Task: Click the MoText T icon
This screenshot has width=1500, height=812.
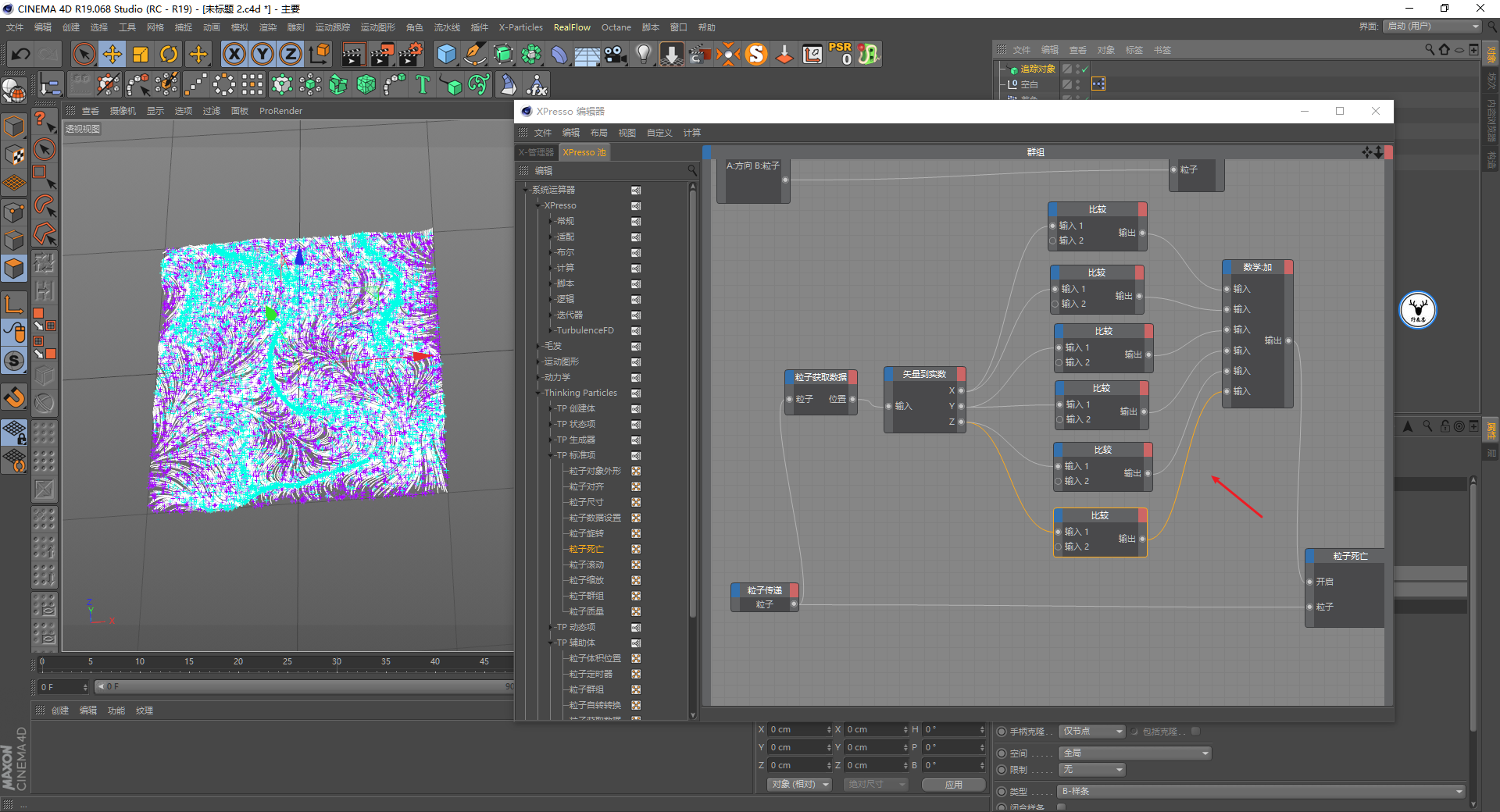Action: coord(423,84)
